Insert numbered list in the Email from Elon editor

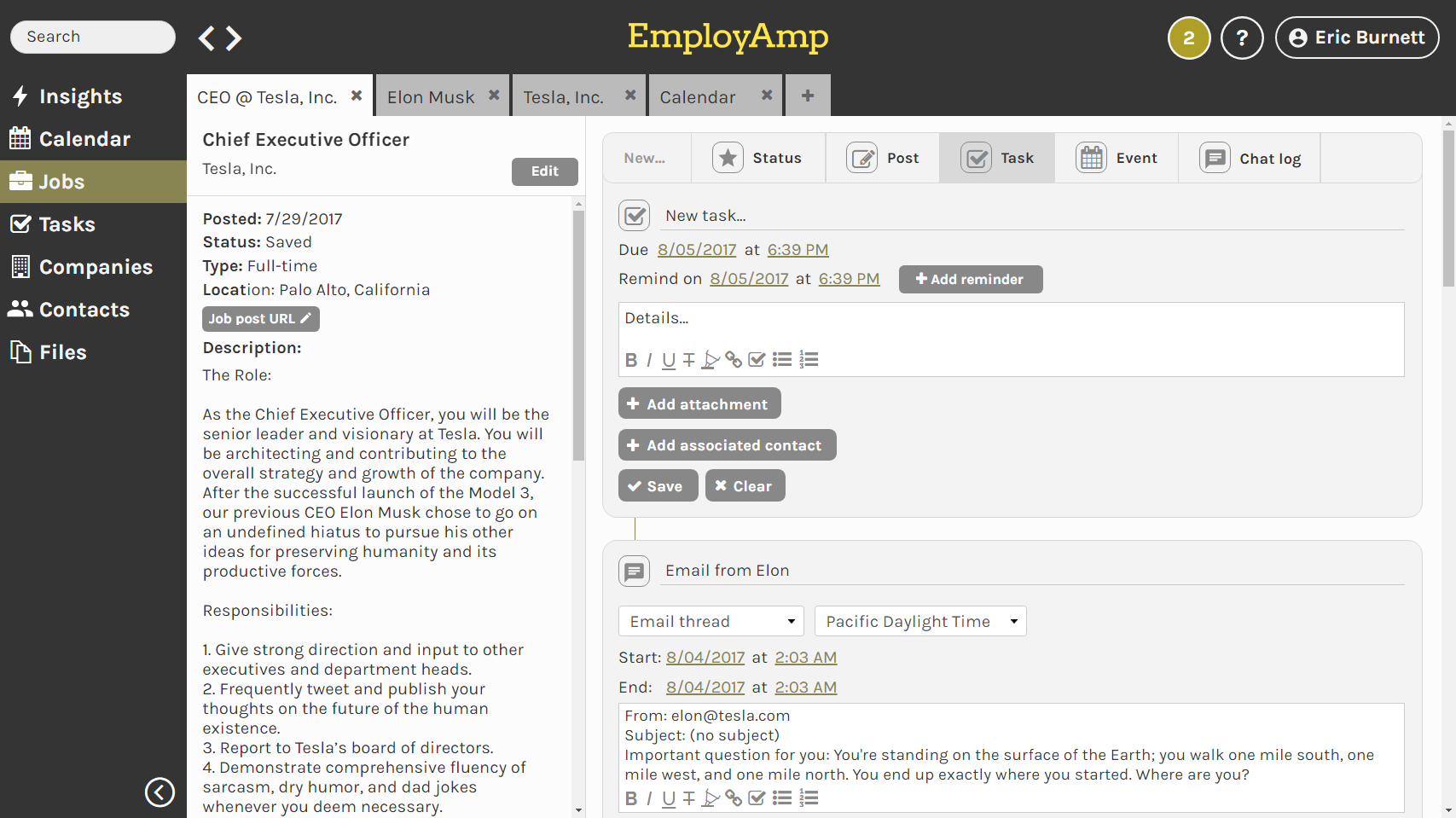[x=809, y=798]
